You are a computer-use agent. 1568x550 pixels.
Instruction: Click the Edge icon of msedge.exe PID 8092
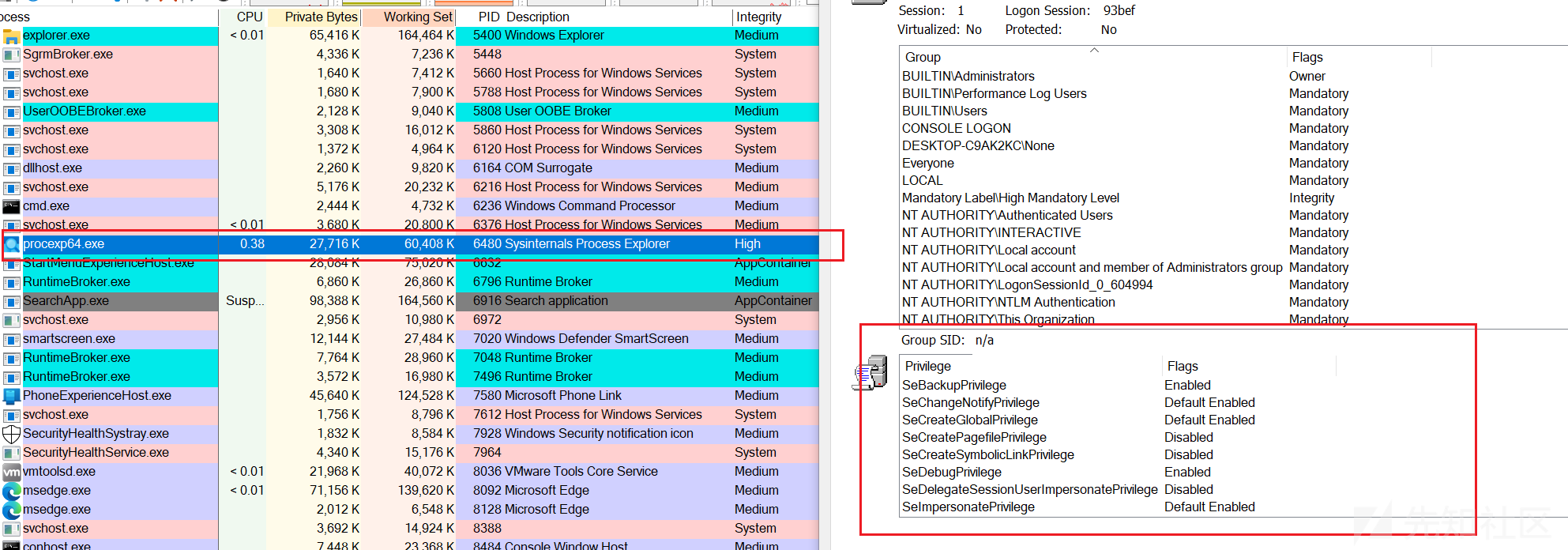tap(11, 492)
